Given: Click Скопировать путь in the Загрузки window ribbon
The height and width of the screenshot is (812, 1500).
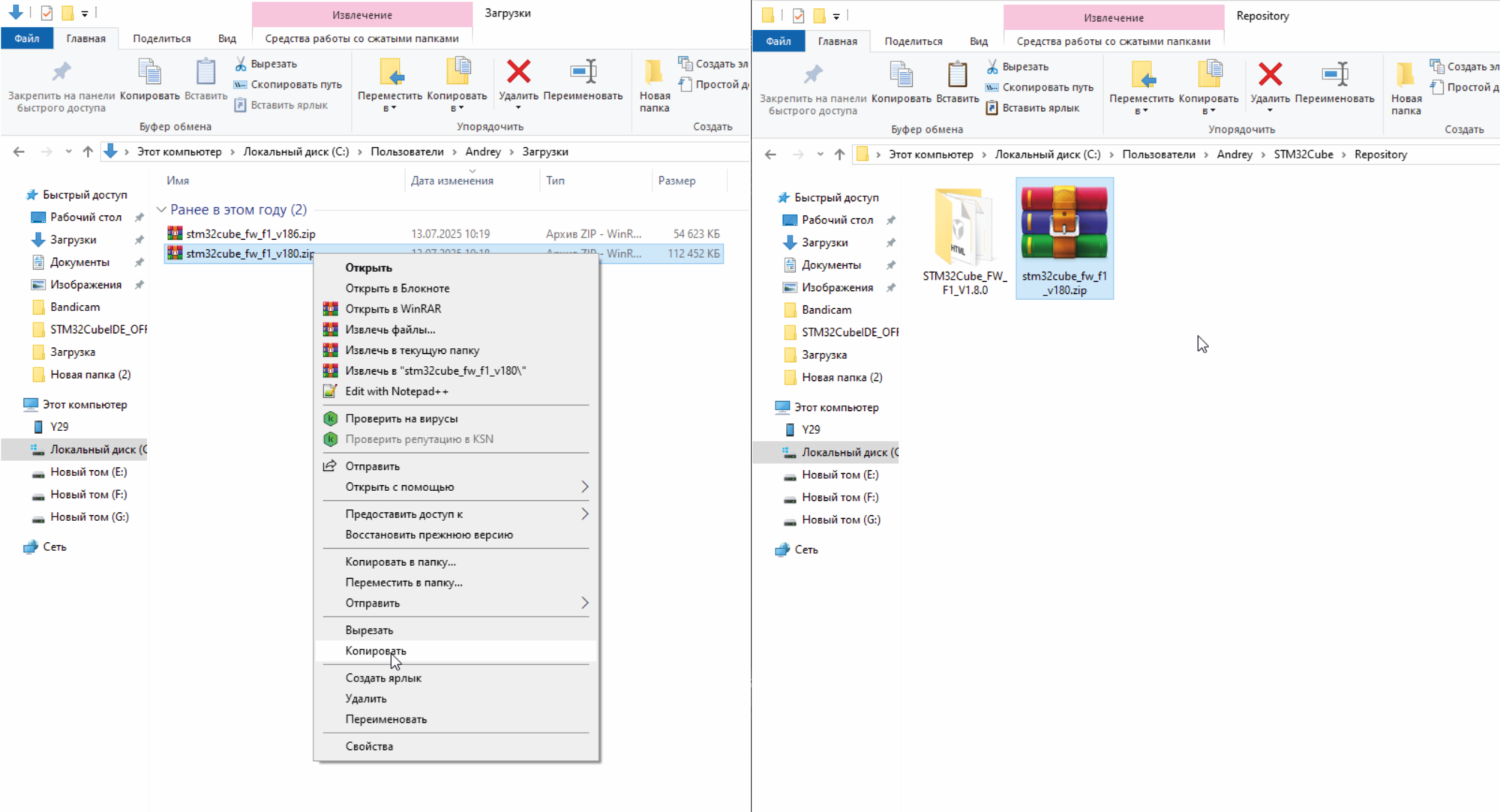Looking at the screenshot, I should point(288,84).
